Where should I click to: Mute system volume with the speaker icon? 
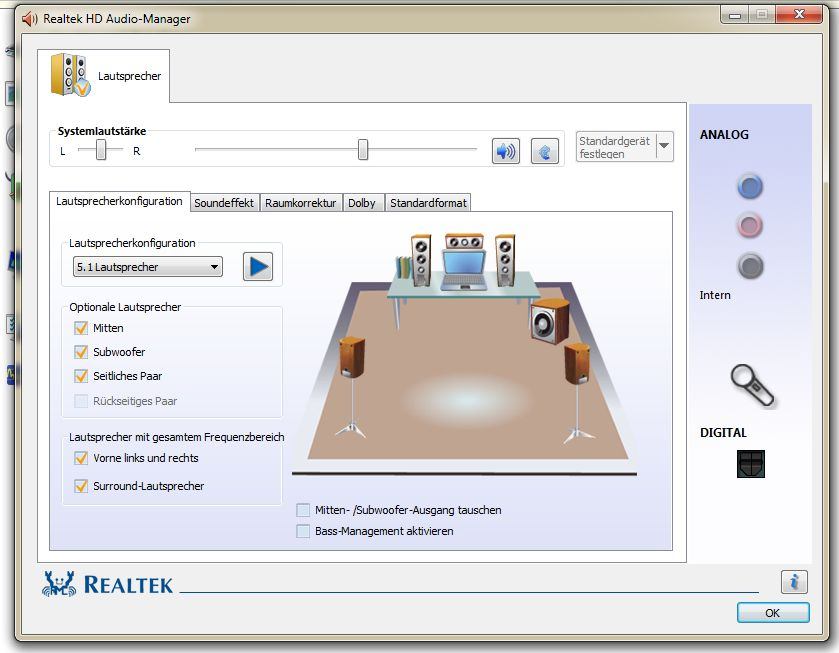click(x=506, y=151)
